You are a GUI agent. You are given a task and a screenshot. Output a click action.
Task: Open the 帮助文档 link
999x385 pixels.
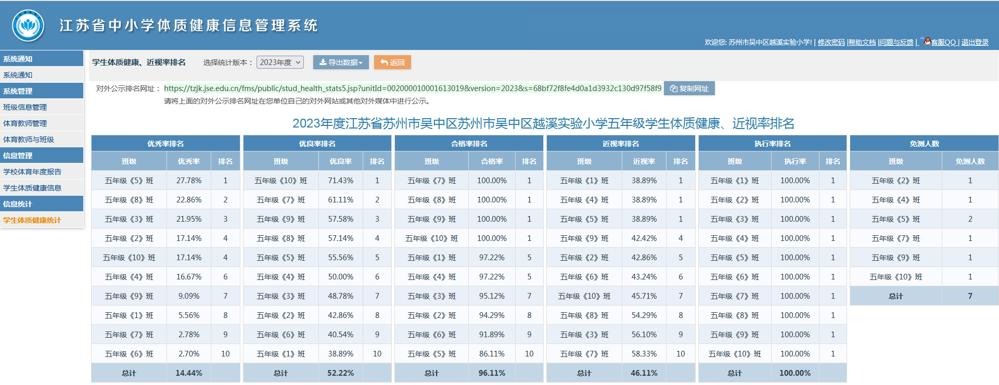pyautogui.click(x=861, y=42)
